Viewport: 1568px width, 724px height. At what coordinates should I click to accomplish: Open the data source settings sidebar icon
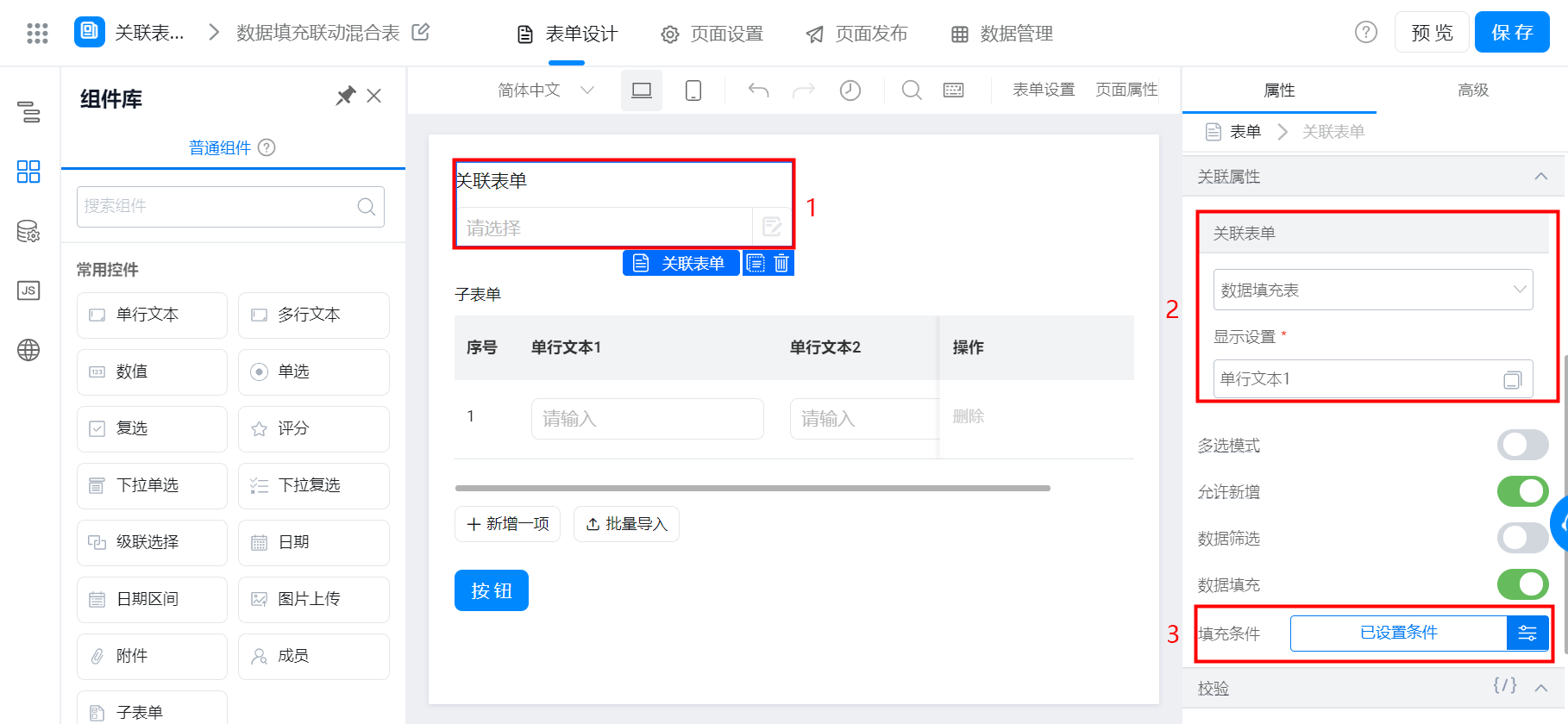coord(28,231)
